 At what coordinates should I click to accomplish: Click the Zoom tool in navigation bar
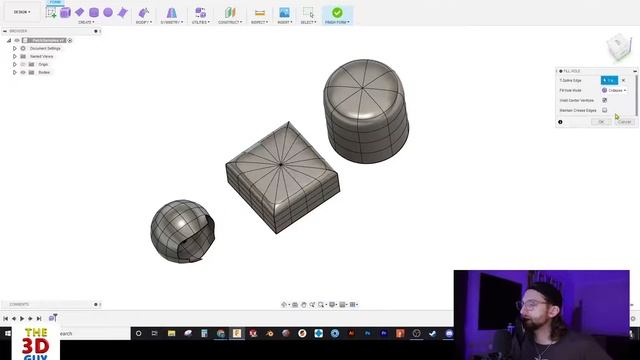coord(312,304)
